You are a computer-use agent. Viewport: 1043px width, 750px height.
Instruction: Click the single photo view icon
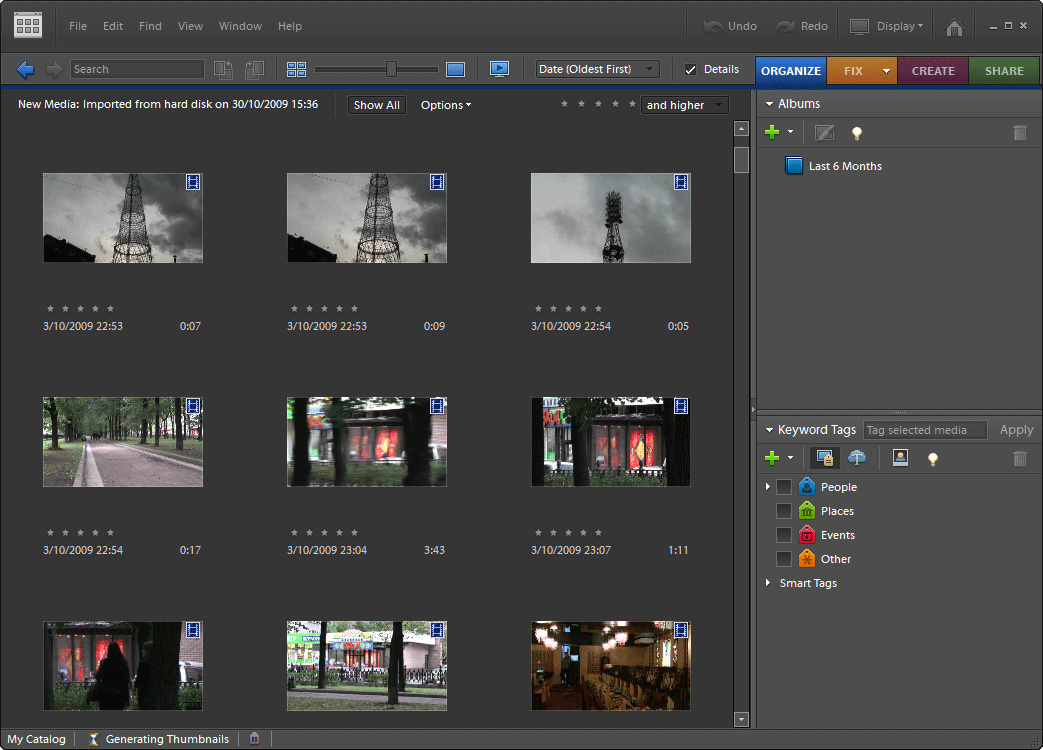[x=456, y=69]
